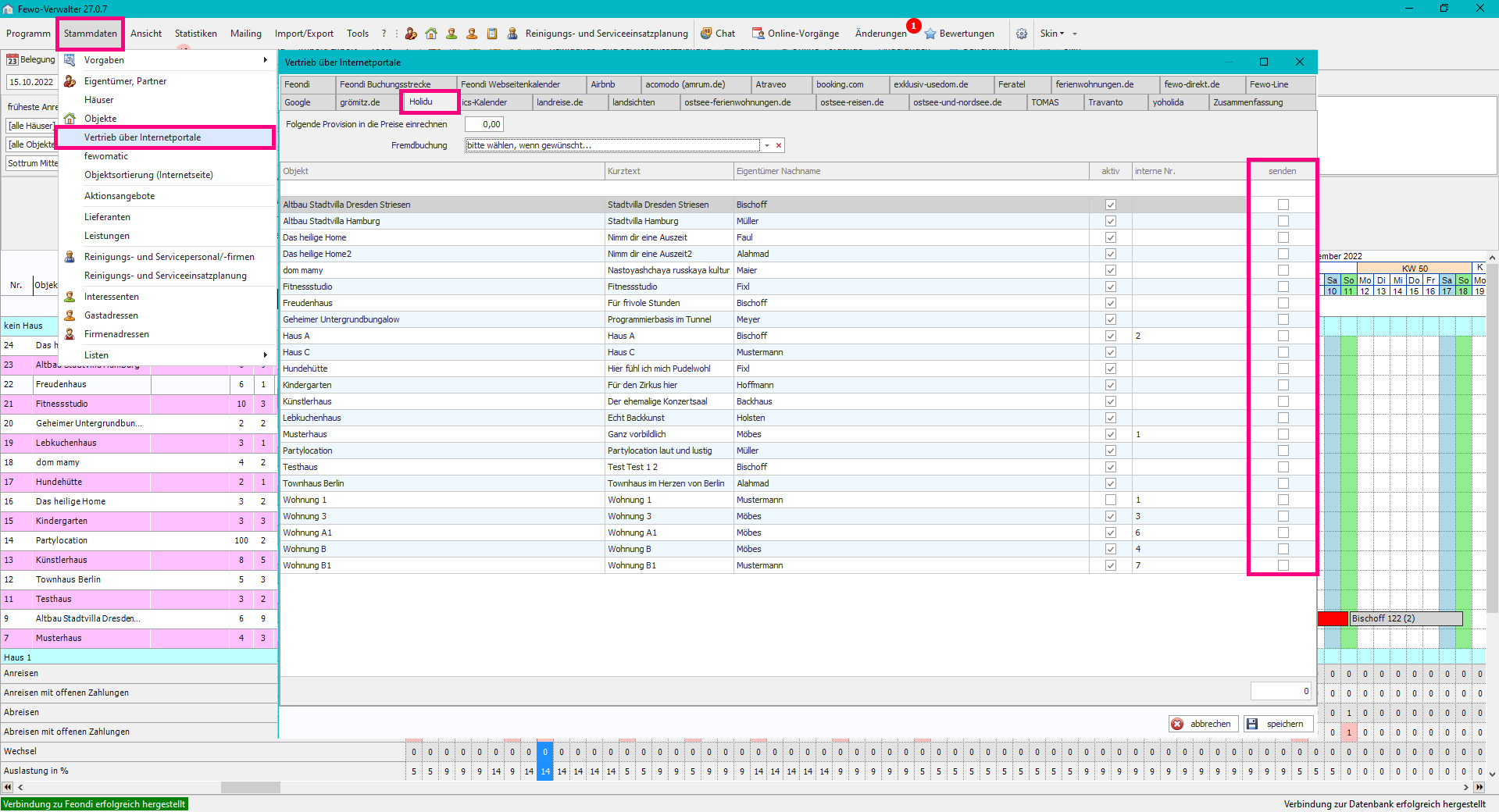The image size is (1499, 812).
Task: Jump to end with the last-page scroll arrow
Action: pos(1479,787)
